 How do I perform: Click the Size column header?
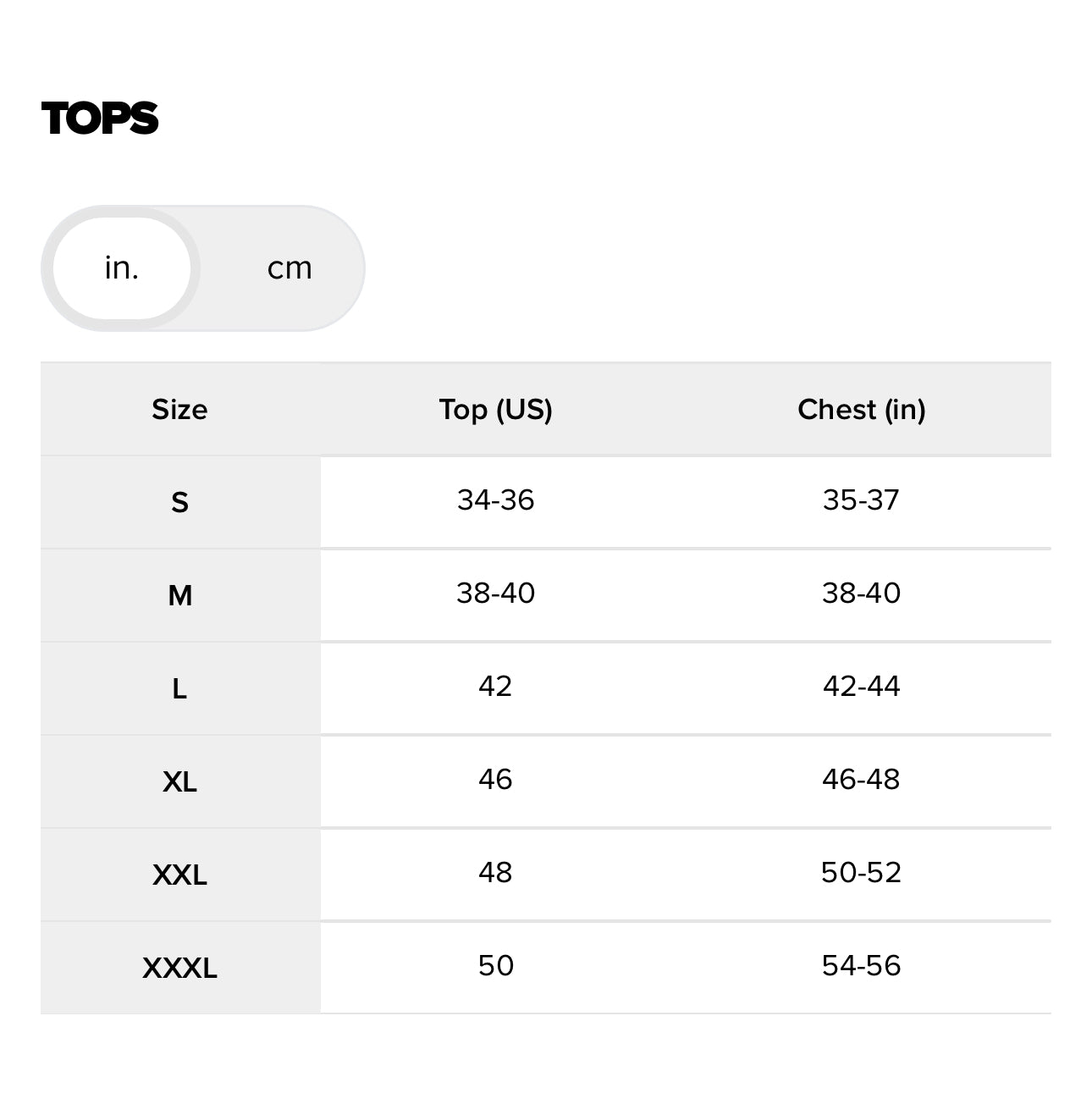tap(179, 410)
